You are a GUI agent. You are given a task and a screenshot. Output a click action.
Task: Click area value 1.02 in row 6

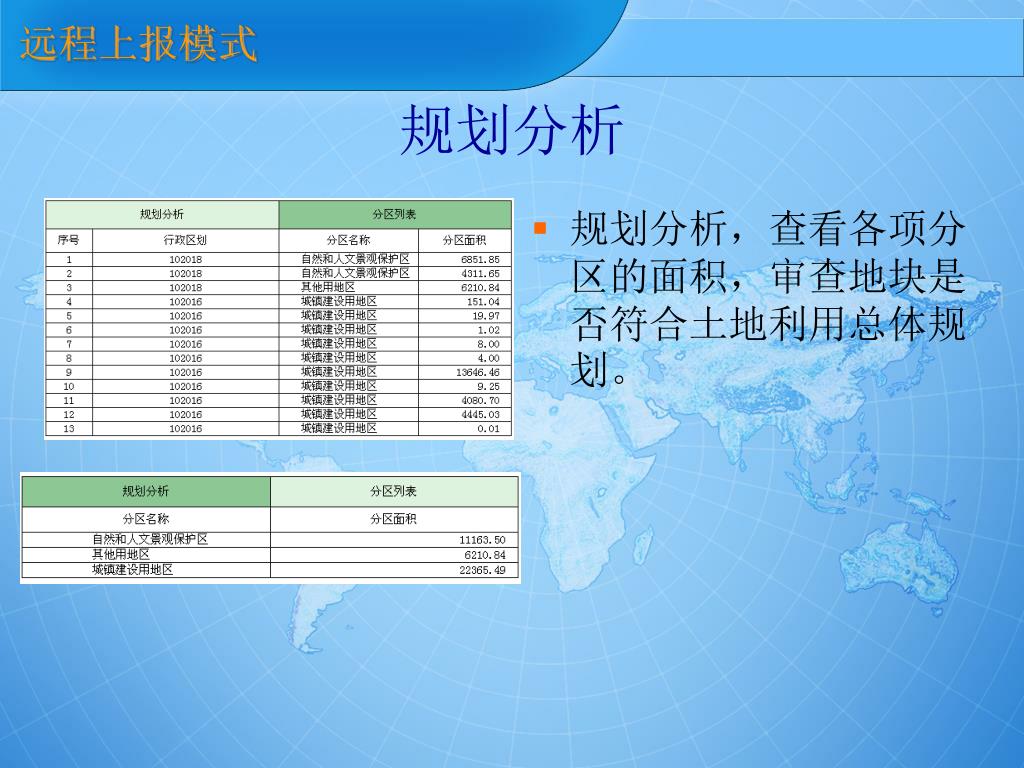click(x=488, y=330)
